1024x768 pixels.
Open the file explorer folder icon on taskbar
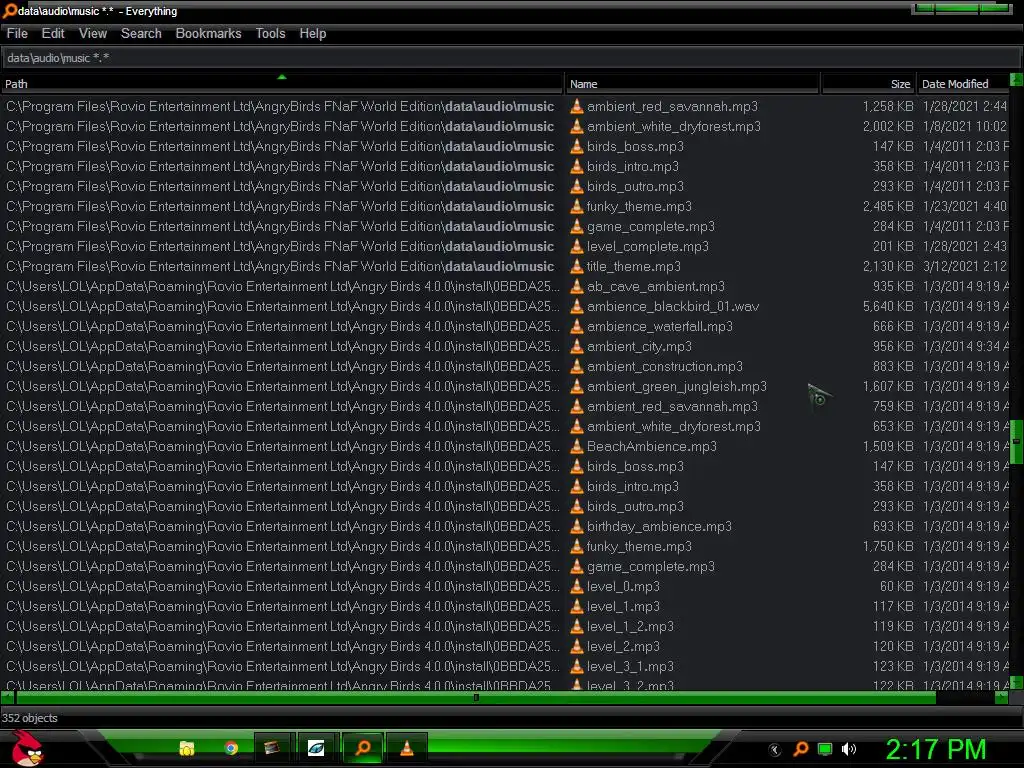point(187,748)
